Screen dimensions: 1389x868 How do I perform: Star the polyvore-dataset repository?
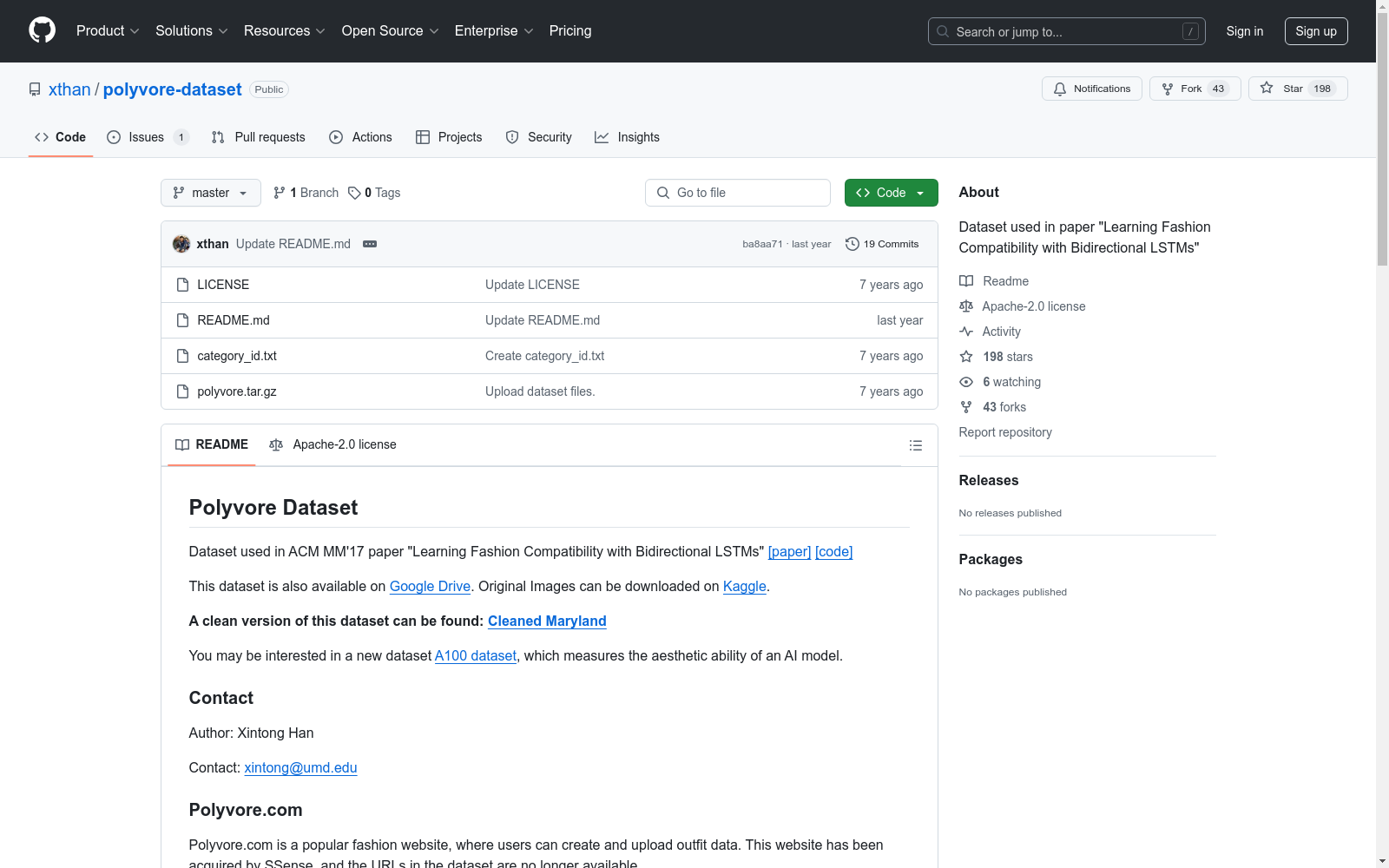pyautogui.click(x=1298, y=89)
